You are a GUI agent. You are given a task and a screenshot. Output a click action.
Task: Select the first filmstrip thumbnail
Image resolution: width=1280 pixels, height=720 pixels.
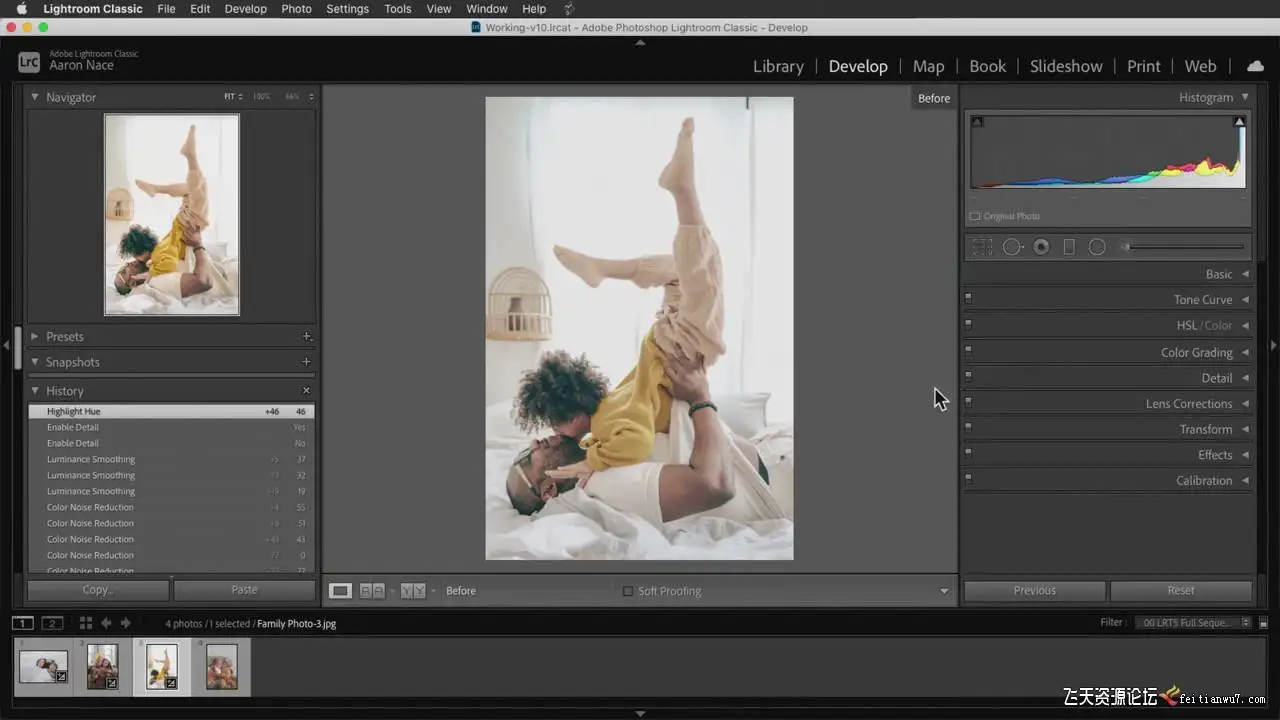tap(43, 666)
